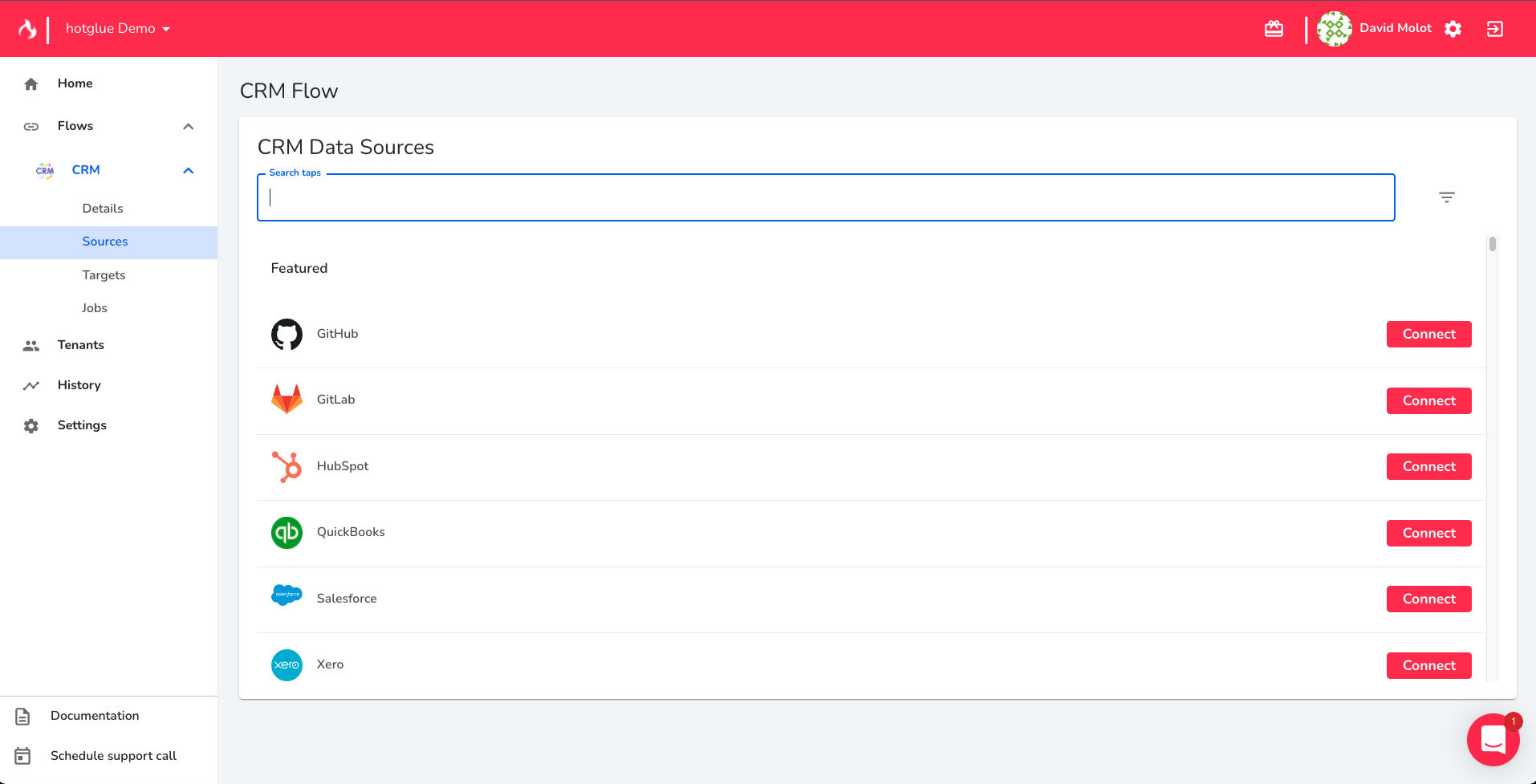Connect the QuickBooks source

click(x=1428, y=533)
